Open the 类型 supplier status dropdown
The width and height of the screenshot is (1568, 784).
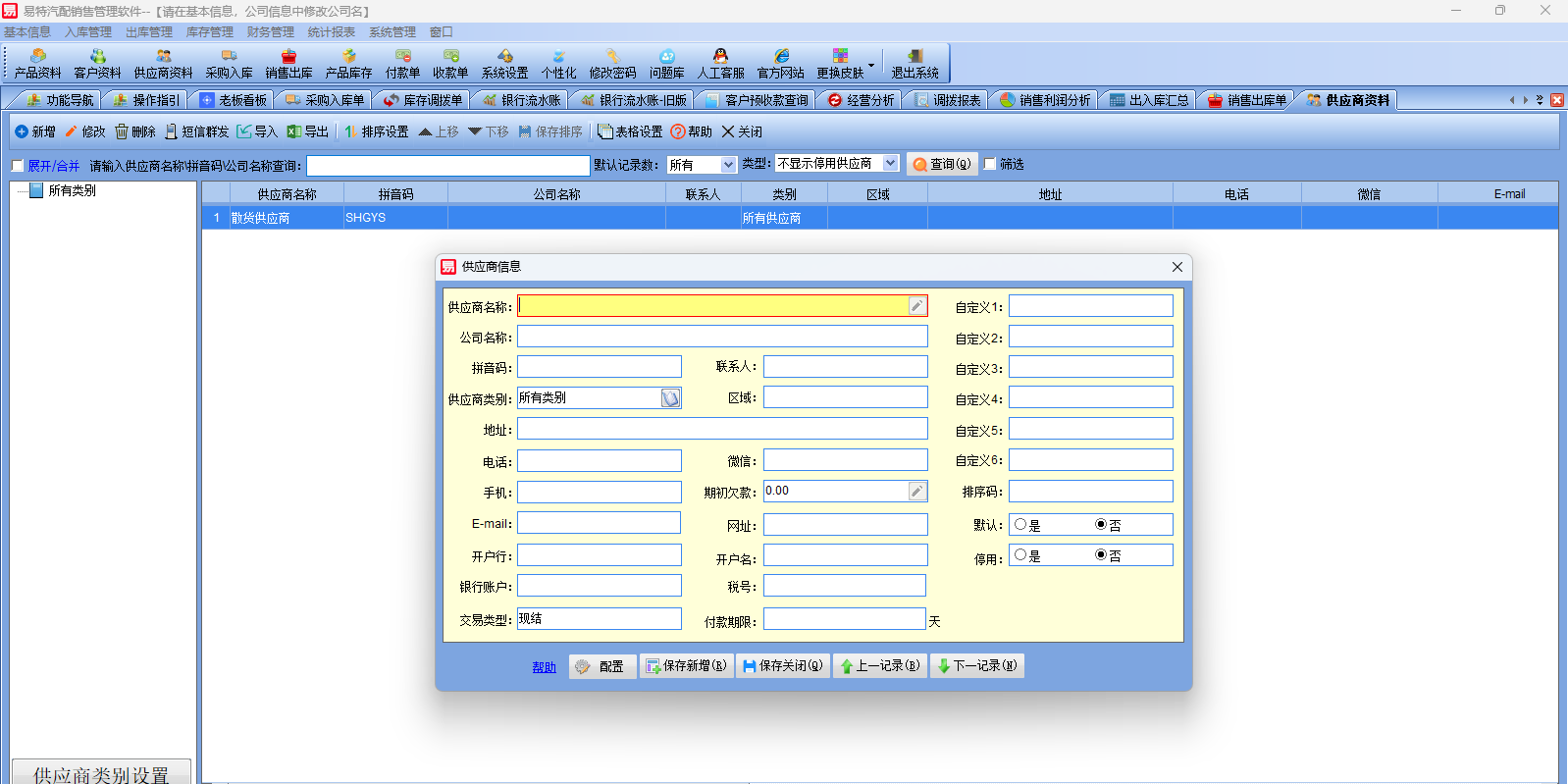[890, 163]
